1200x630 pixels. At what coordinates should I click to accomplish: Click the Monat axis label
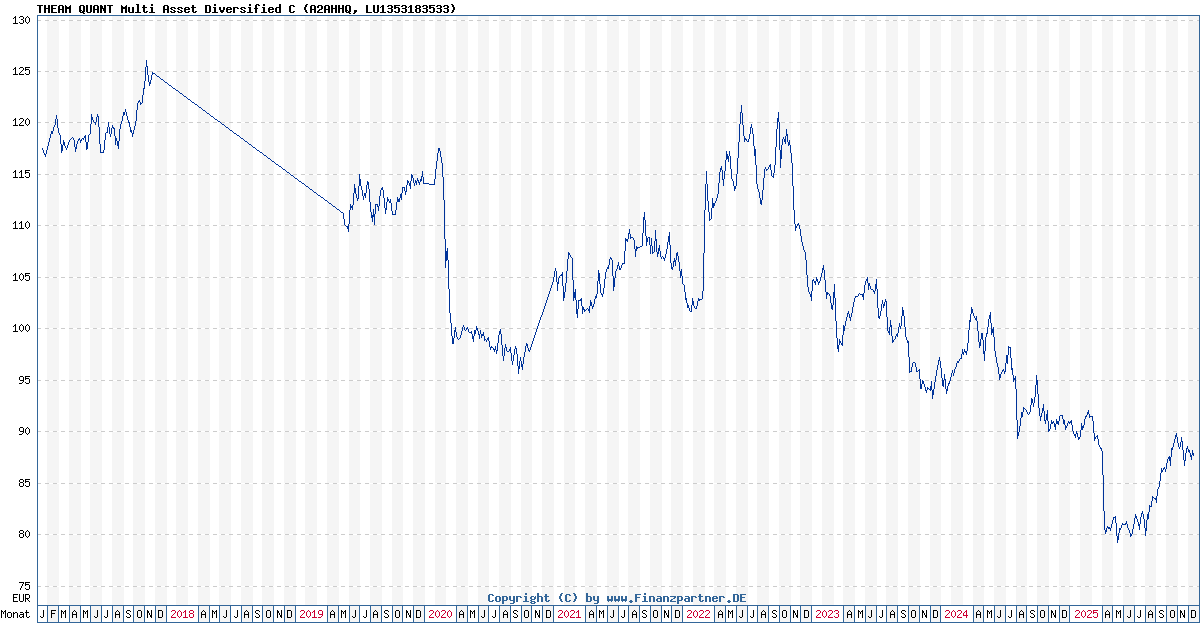pos(15,615)
